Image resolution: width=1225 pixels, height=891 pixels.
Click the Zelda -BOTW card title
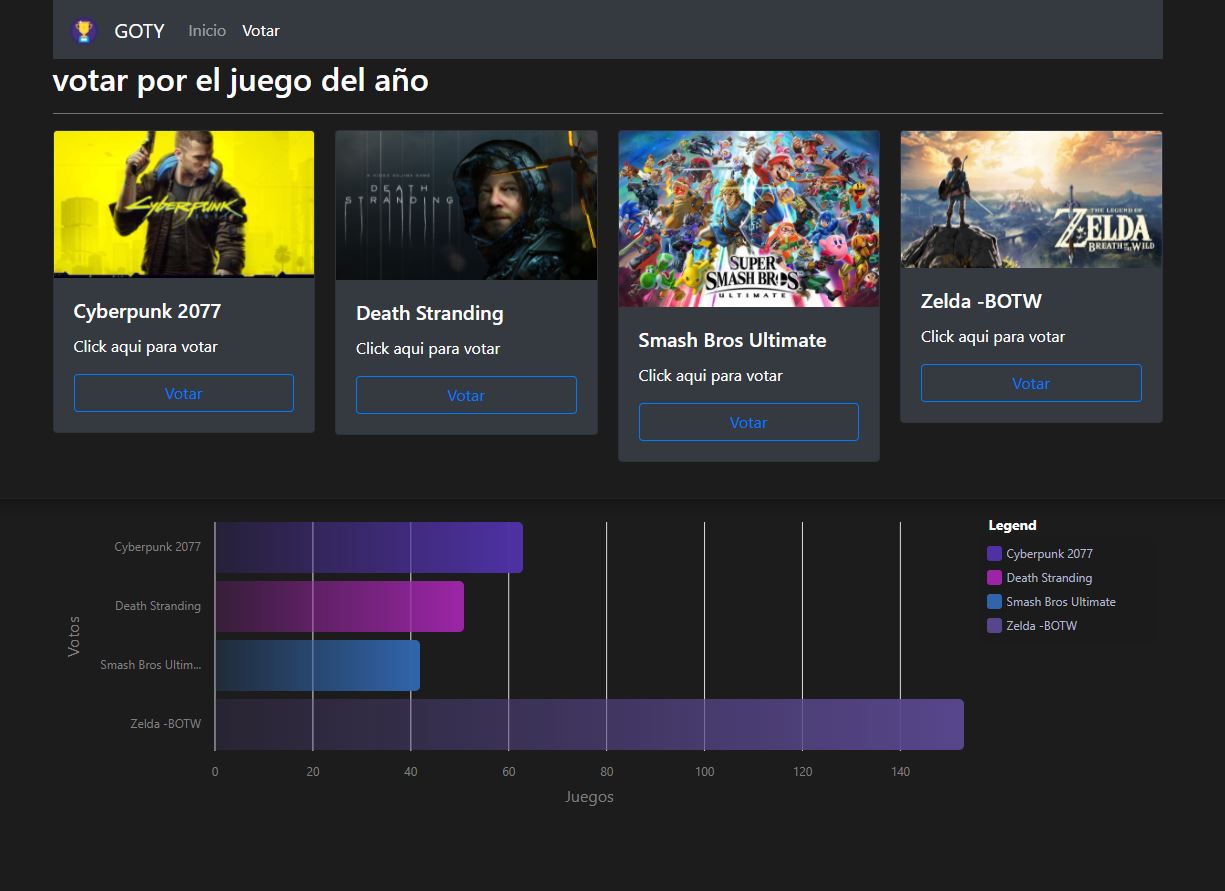click(x=981, y=301)
